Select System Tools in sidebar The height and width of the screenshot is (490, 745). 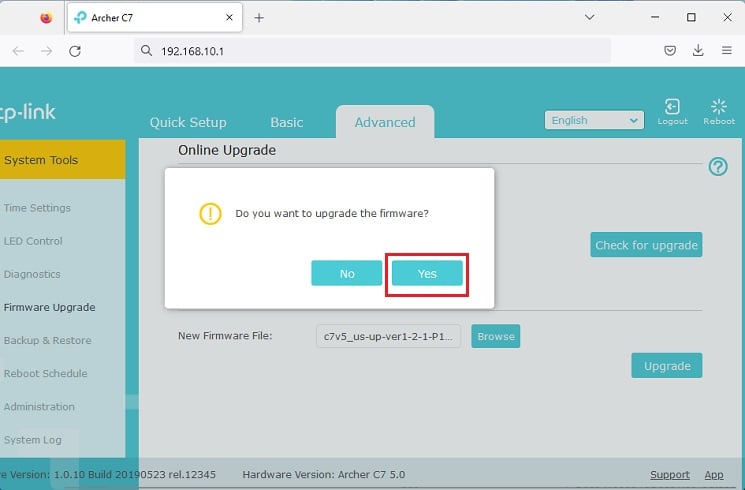click(63, 160)
